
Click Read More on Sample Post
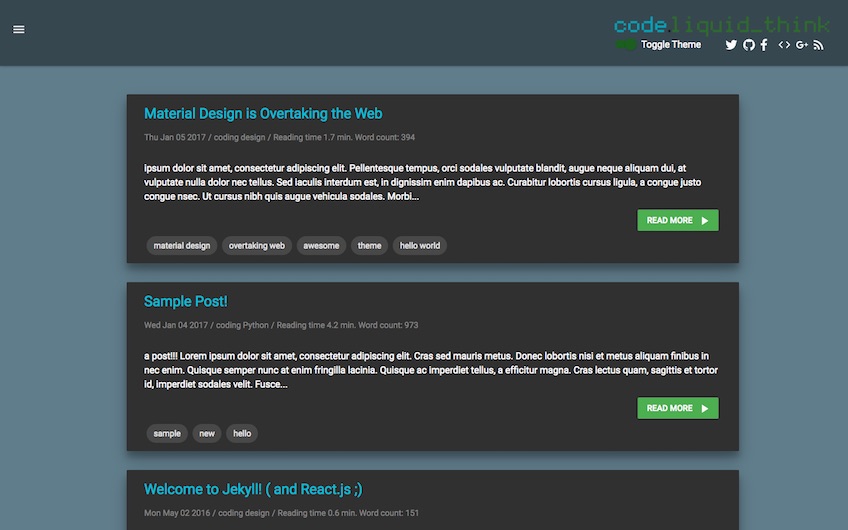677,408
